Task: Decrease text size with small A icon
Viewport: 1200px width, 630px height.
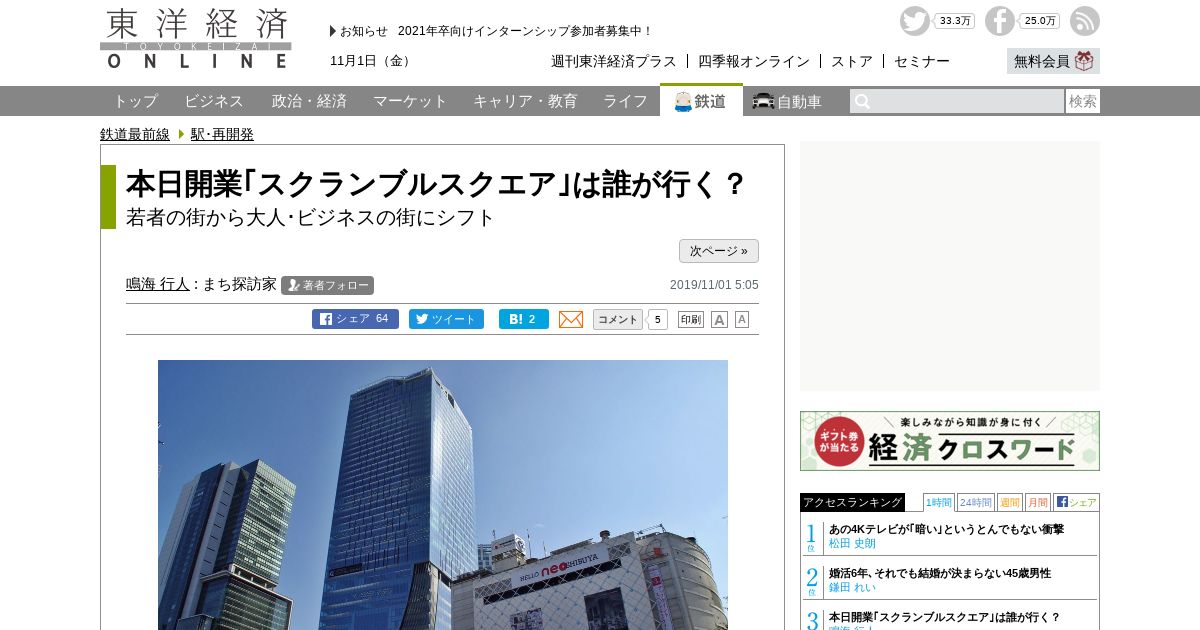Action: point(742,319)
